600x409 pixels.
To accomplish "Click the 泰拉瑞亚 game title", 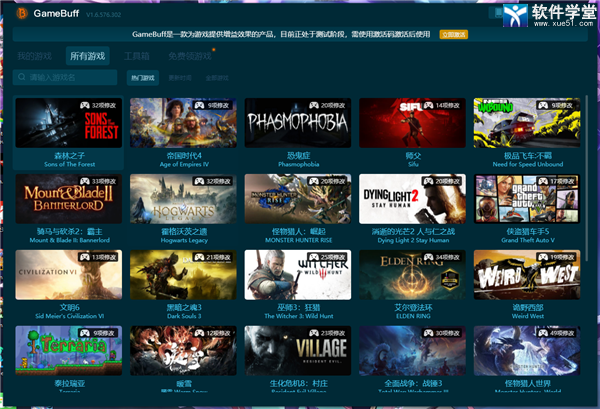I will (69, 383).
